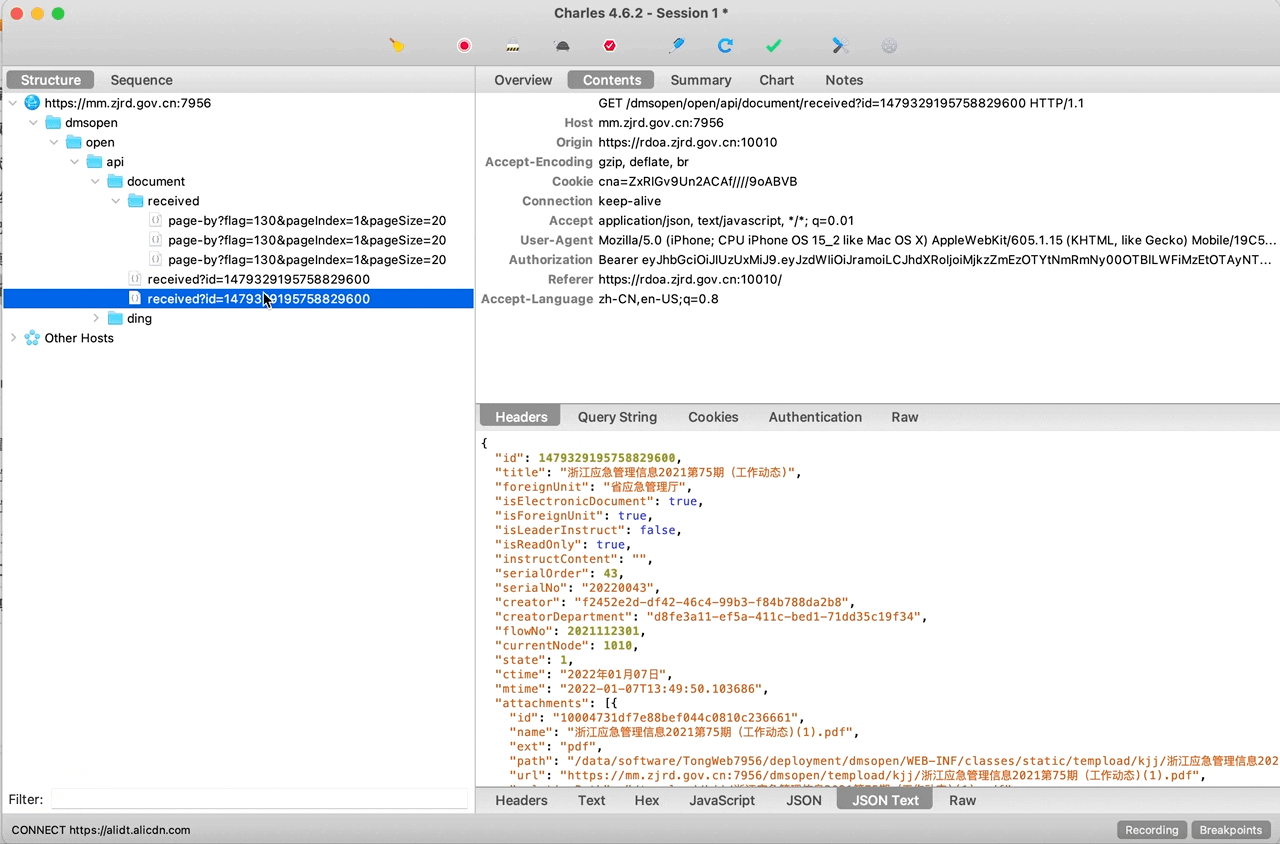Switch to Sequence view
Screen dimensions: 1280x844
click(x=141, y=80)
